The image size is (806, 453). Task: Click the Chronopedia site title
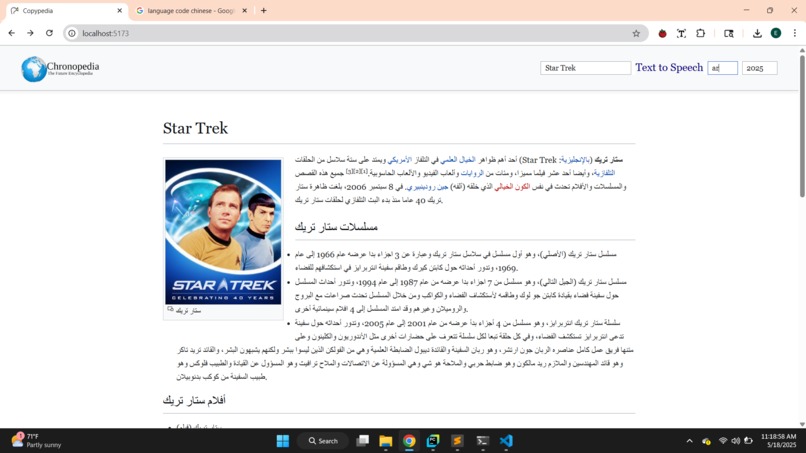coord(72,67)
